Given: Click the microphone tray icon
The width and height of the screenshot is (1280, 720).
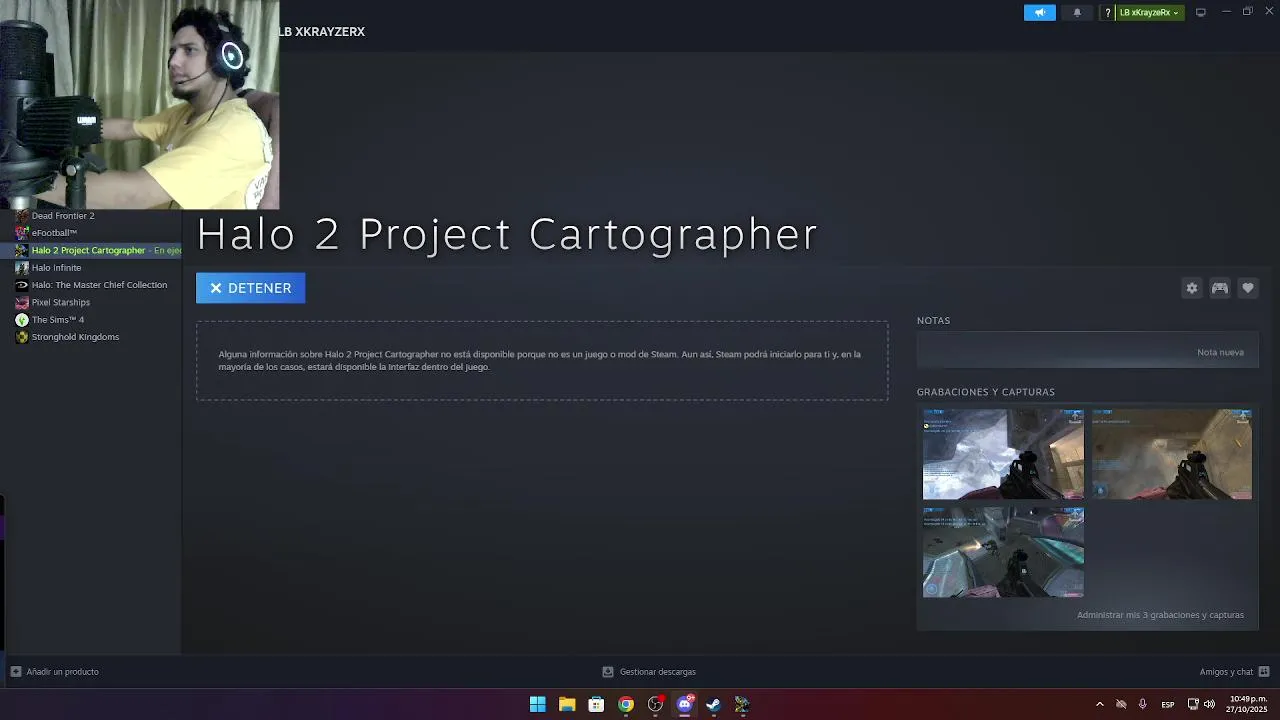Looking at the screenshot, I should (1142, 704).
